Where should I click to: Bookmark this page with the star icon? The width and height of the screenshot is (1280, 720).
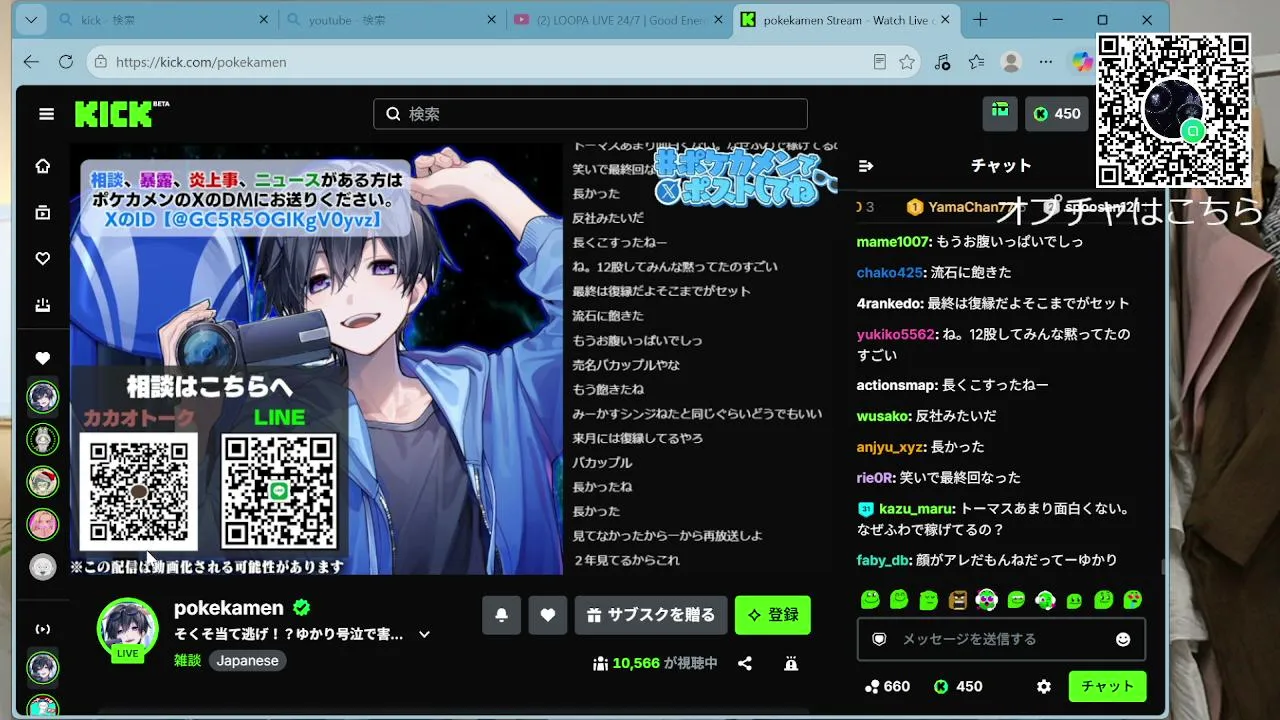coord(907,62)
